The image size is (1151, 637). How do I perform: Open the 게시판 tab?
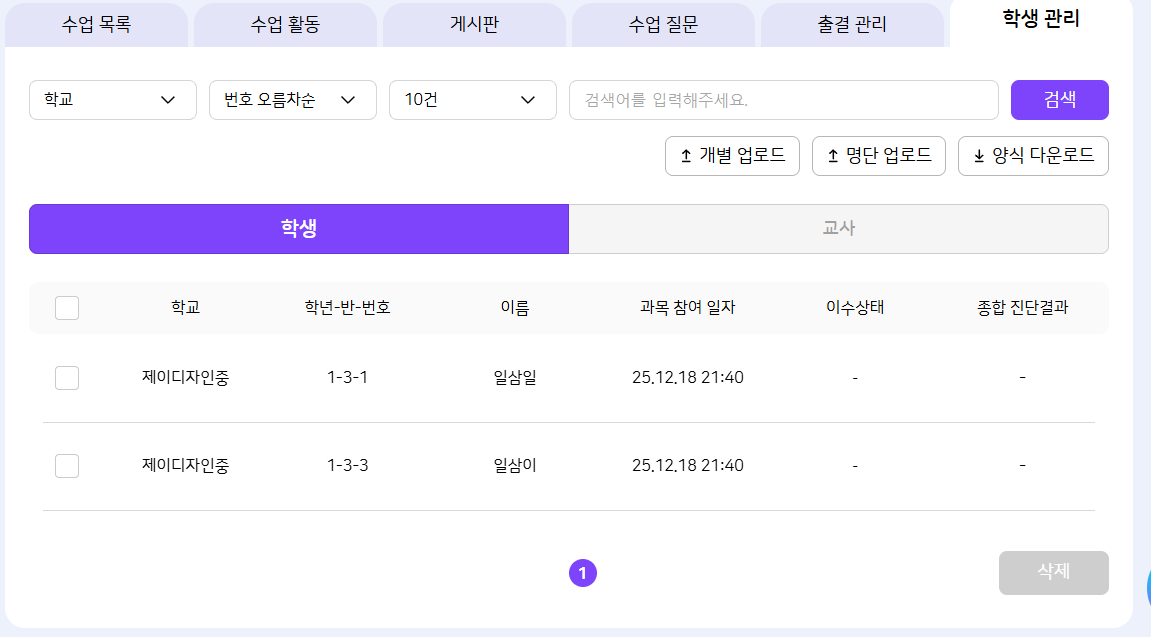[474, 25]
